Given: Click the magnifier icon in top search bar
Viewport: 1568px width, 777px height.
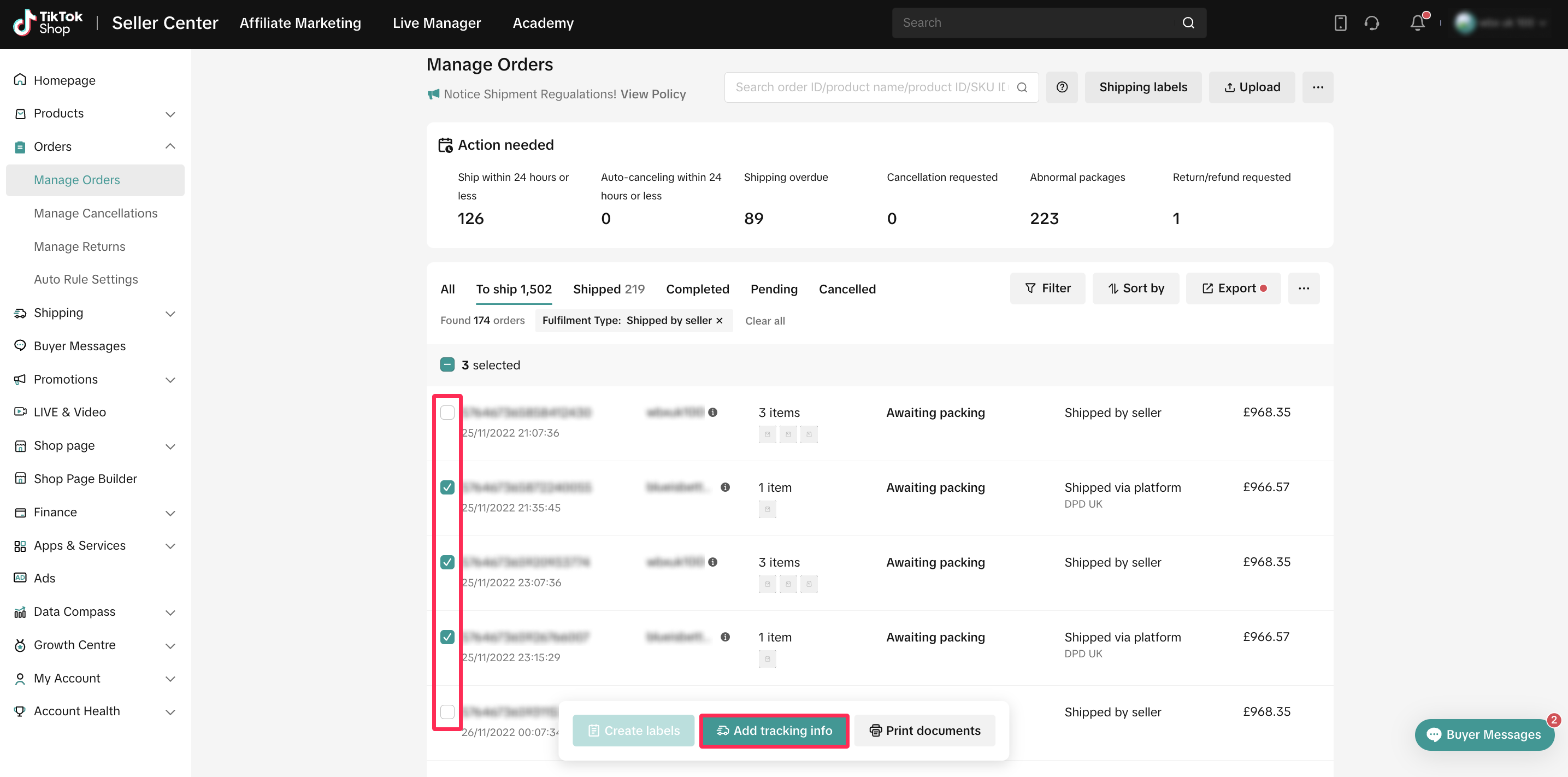Looking at the screenshot, I should (x=1188, y=23).
